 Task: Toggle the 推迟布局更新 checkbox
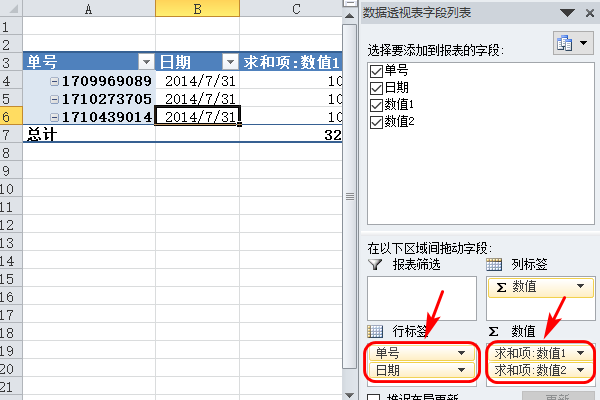[373, 397]
